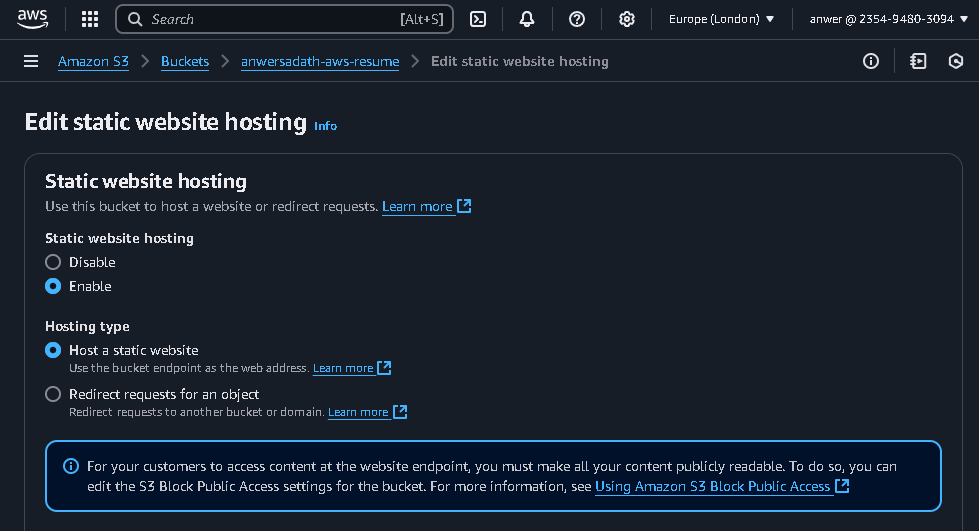The height and width of the screenshot is (531, 979).
Task: Go to the AWS console home via the logo
Action: coord(32,19)
